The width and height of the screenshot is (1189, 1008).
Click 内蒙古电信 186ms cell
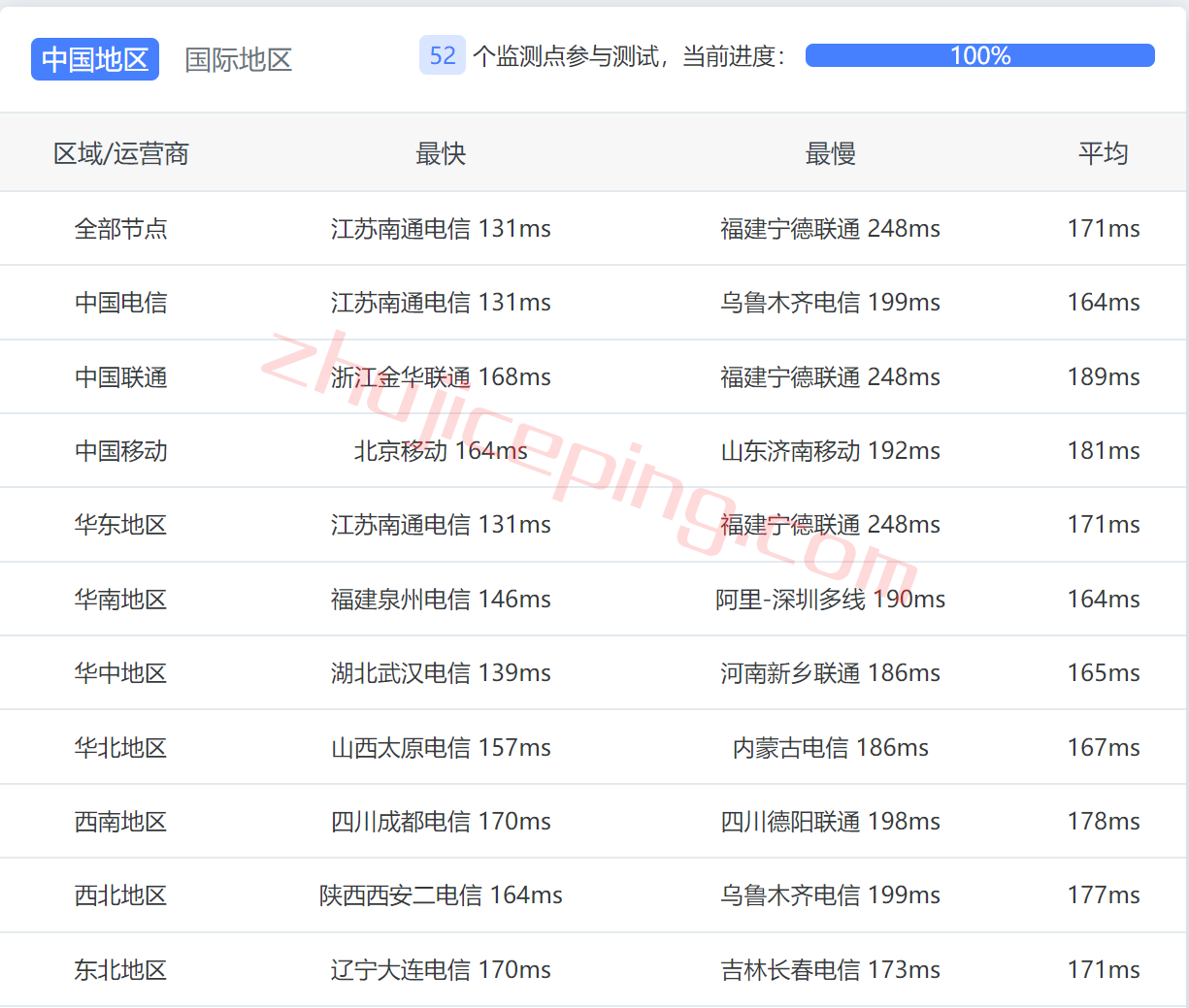pyautogui.click(x=830, y=747)
